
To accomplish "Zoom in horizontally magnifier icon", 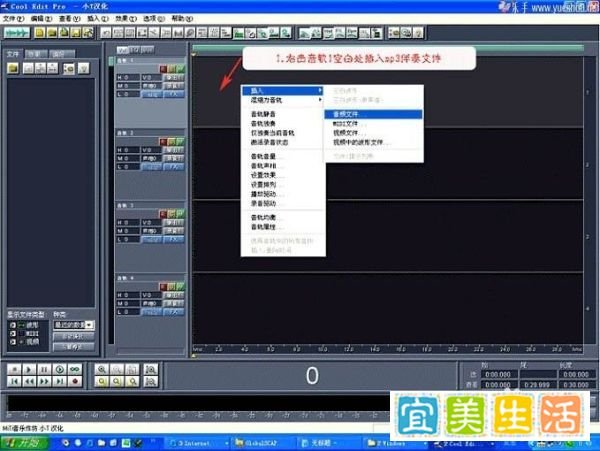I will coord(101,369).
